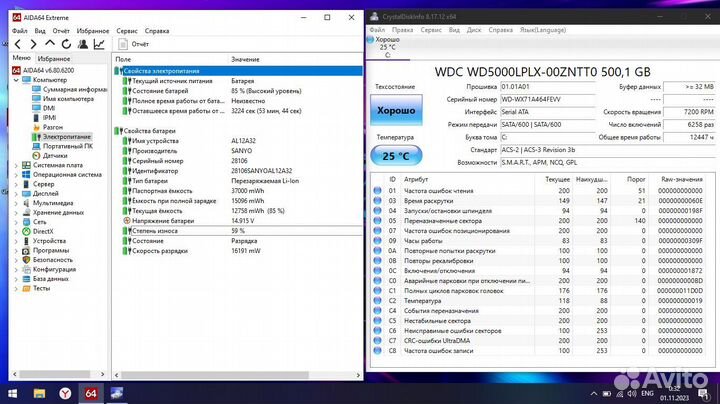Screen dimensions: 720x404
Task: Open Язык(Language) menu in CrystalDiskInfo
Action: tap(543, 30)
